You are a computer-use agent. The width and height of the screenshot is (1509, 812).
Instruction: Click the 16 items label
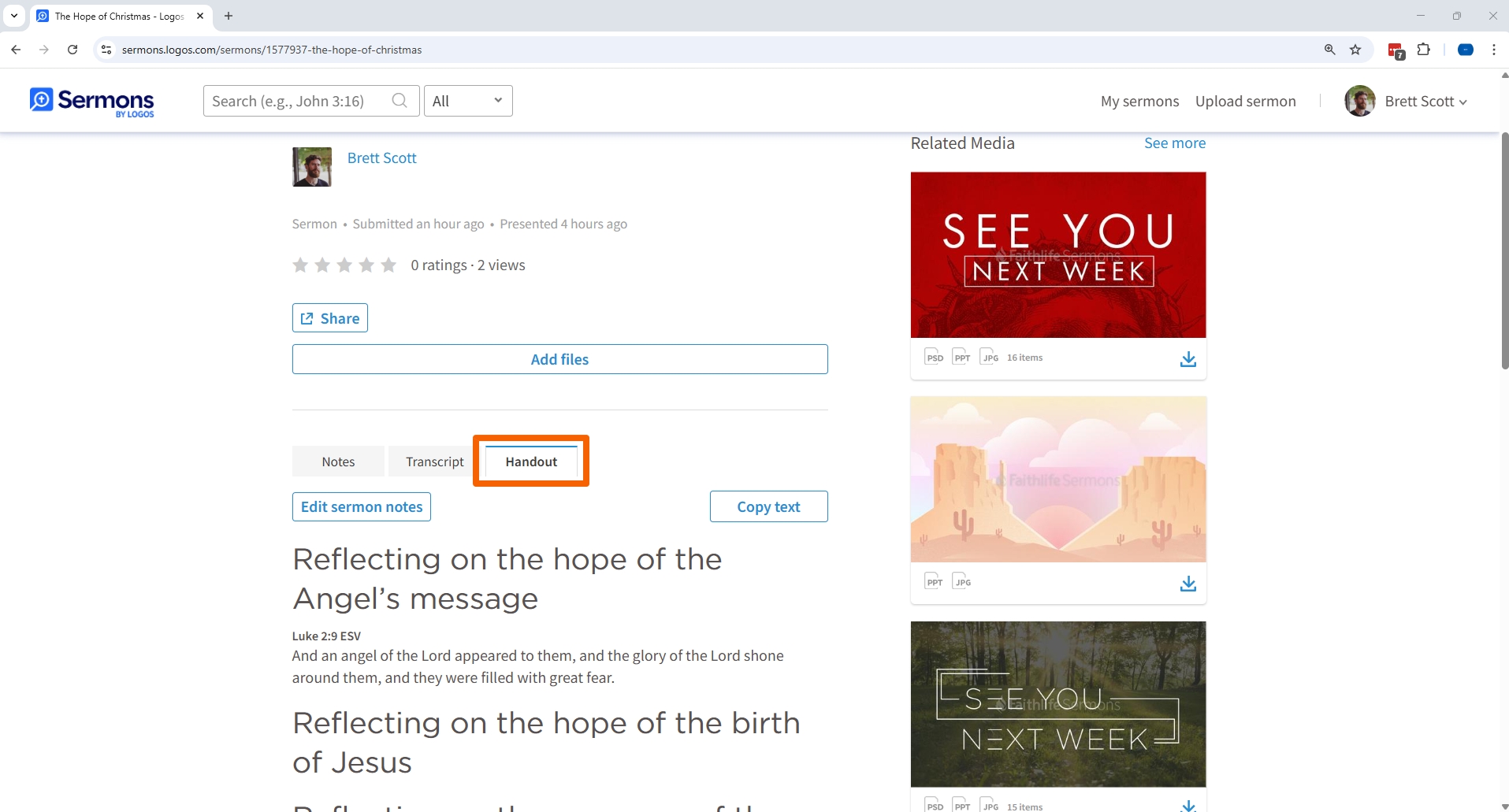point(1024,358)
